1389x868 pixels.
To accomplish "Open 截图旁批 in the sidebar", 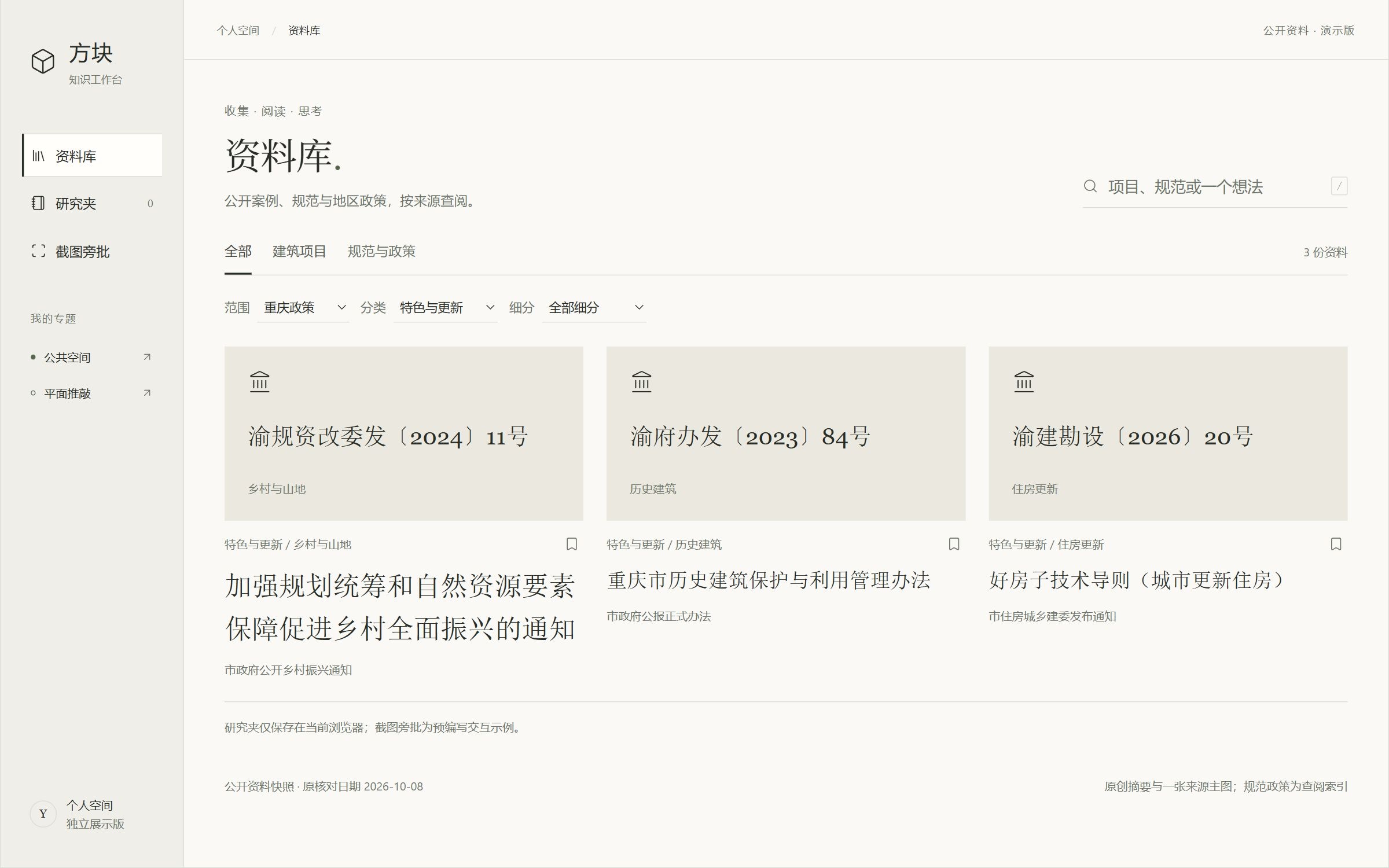I will tap(93, 251).
